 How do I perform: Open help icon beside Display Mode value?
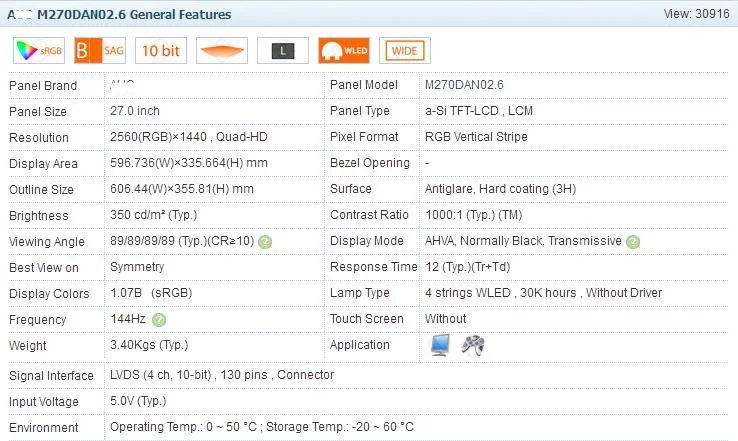632,242
